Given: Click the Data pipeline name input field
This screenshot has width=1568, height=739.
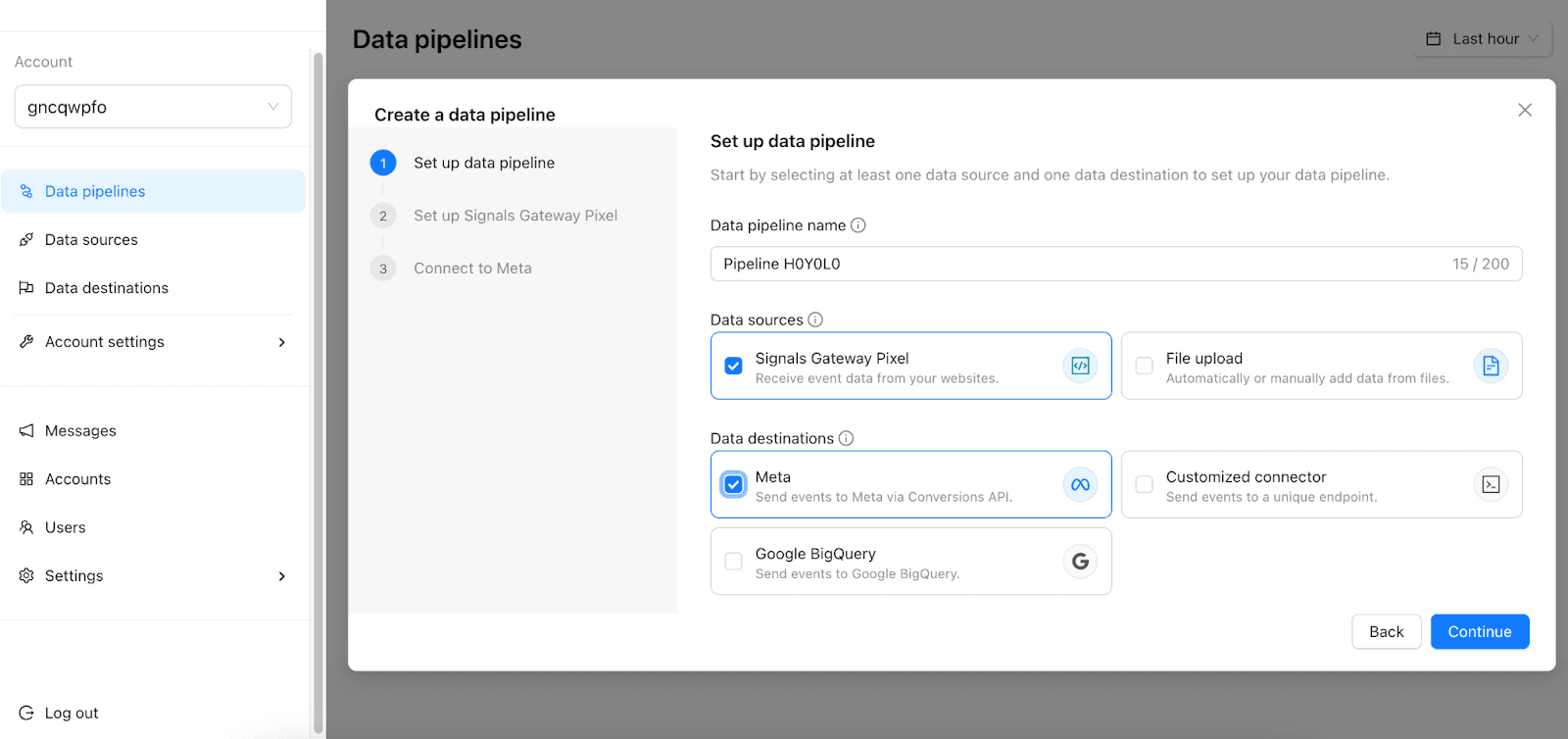Looking at the screenshot, I should click(1116, 264).
